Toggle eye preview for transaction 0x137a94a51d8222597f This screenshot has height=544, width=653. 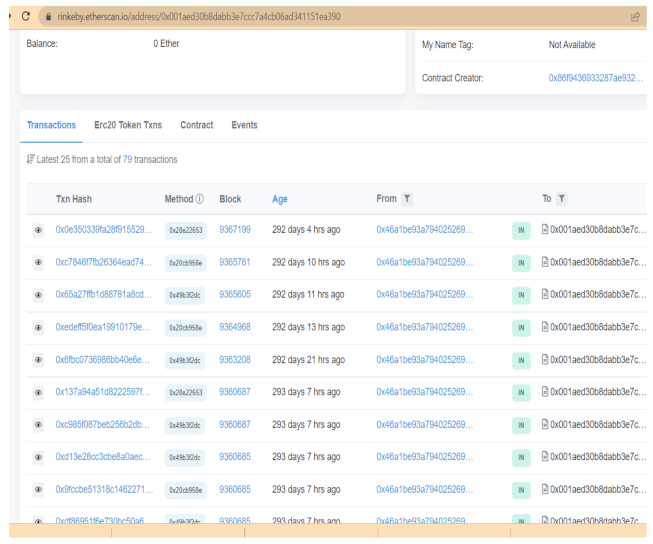[x=38, y=393]
